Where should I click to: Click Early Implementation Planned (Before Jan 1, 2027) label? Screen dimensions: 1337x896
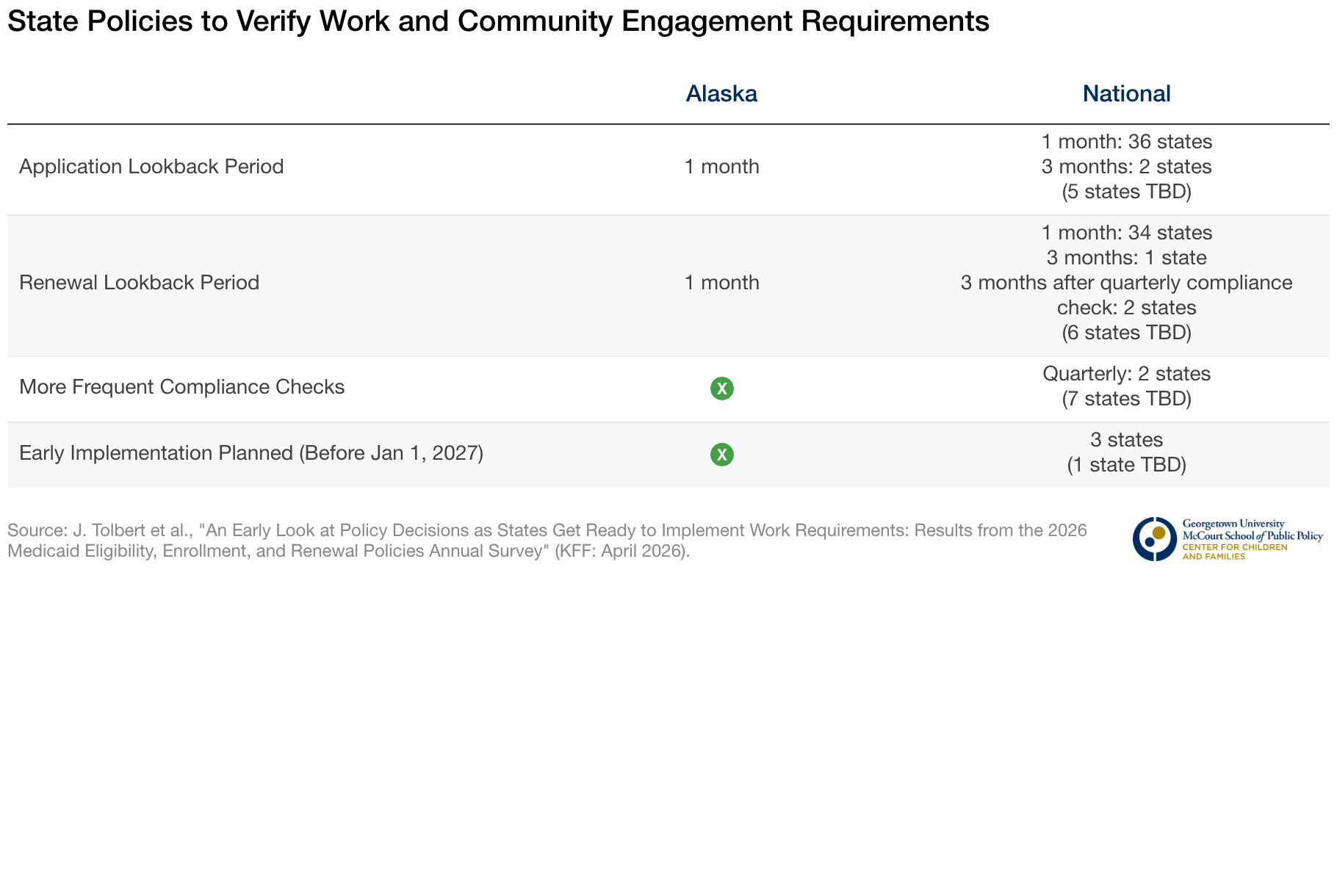[251, 453]
